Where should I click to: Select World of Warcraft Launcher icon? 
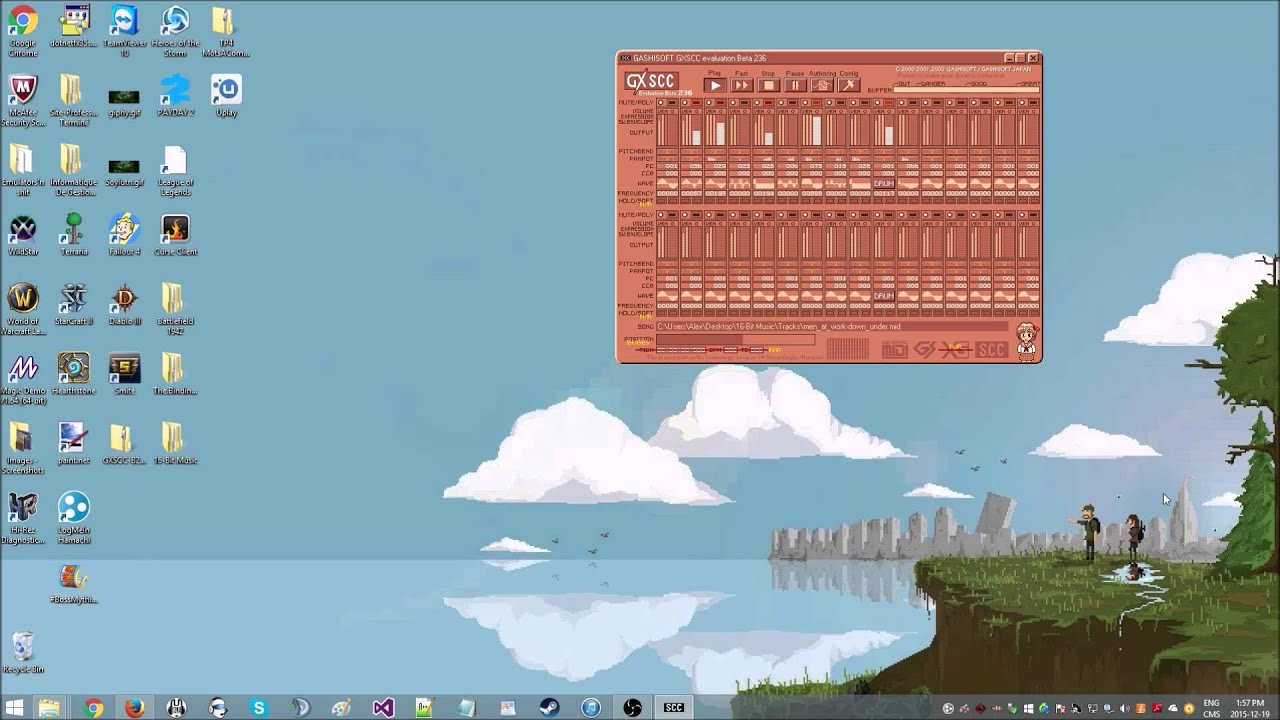point(22,308)
